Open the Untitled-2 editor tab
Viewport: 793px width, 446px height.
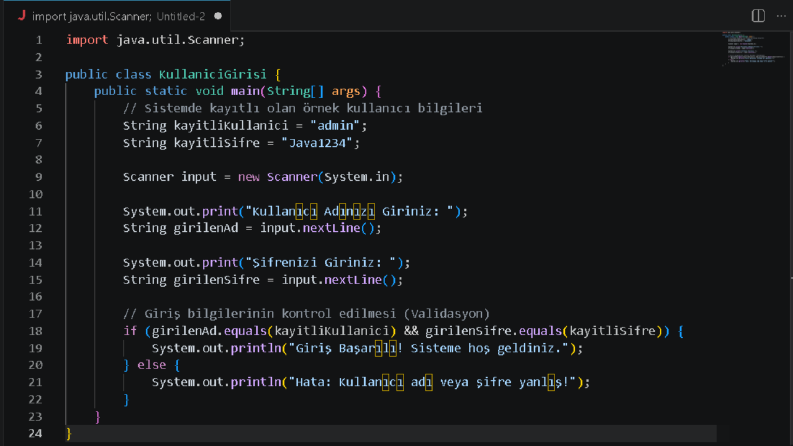119,16
